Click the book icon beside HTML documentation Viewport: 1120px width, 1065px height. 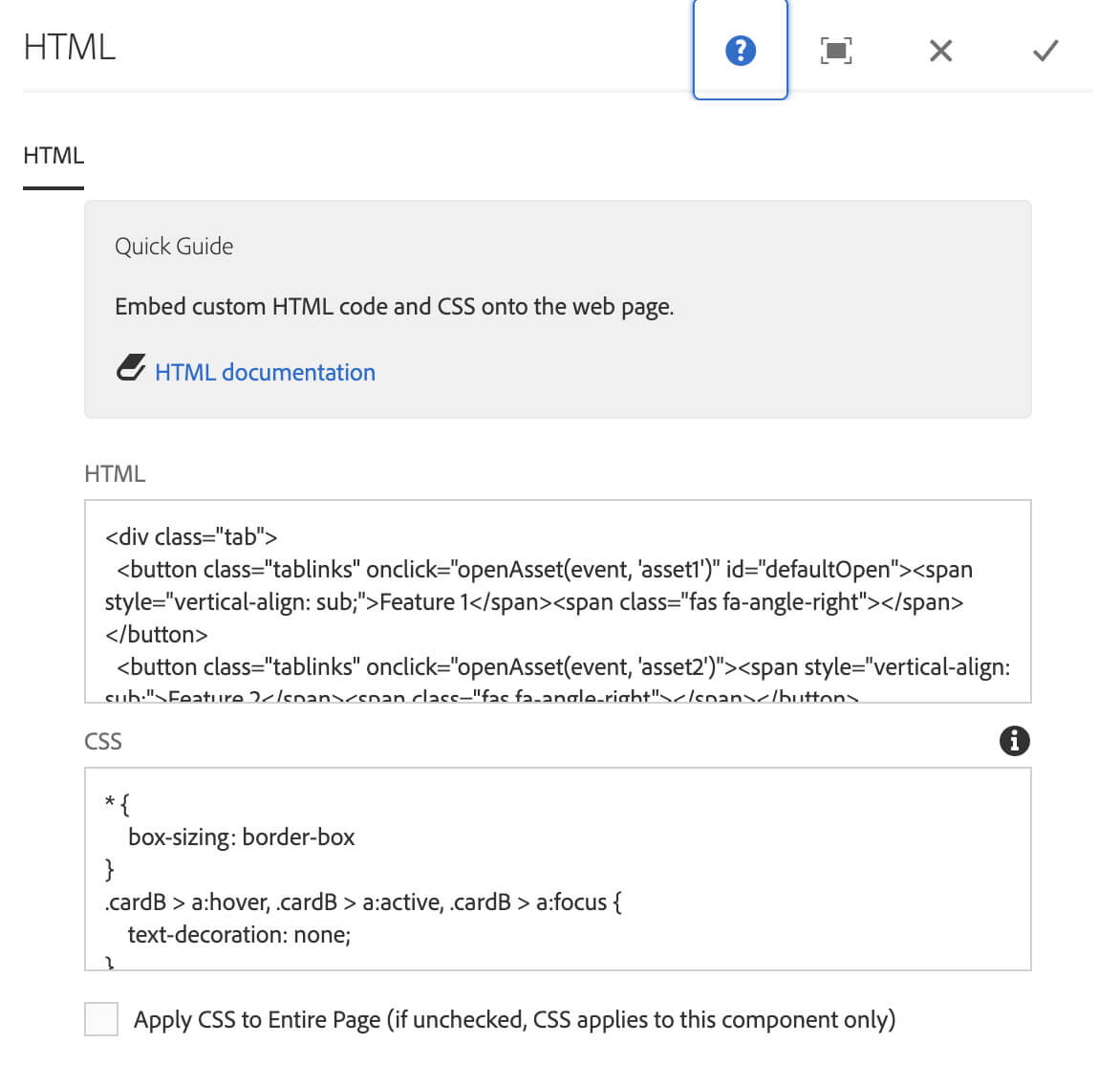coord(131,369)
